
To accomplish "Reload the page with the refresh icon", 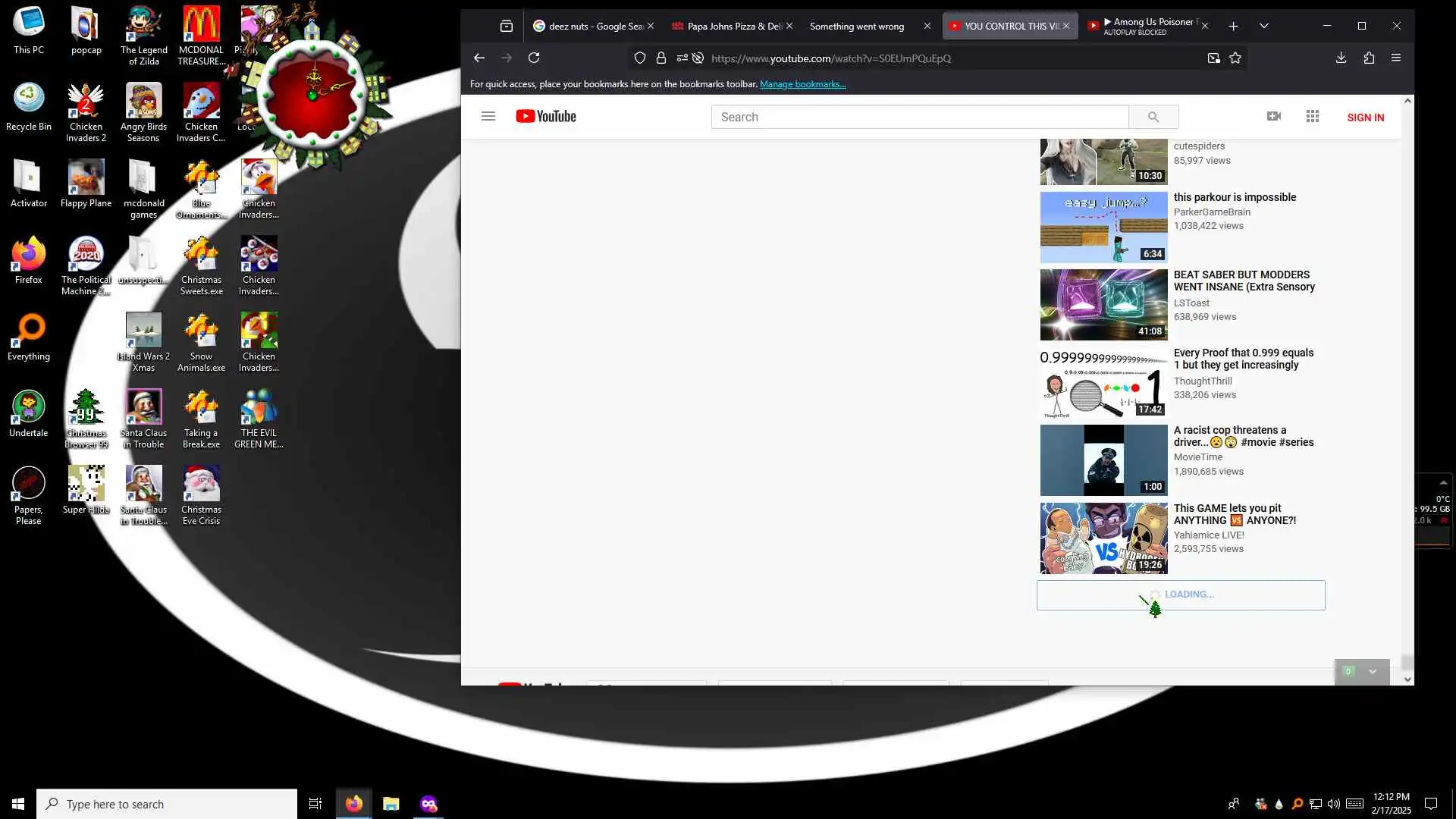I will click(x=534, y=58).
